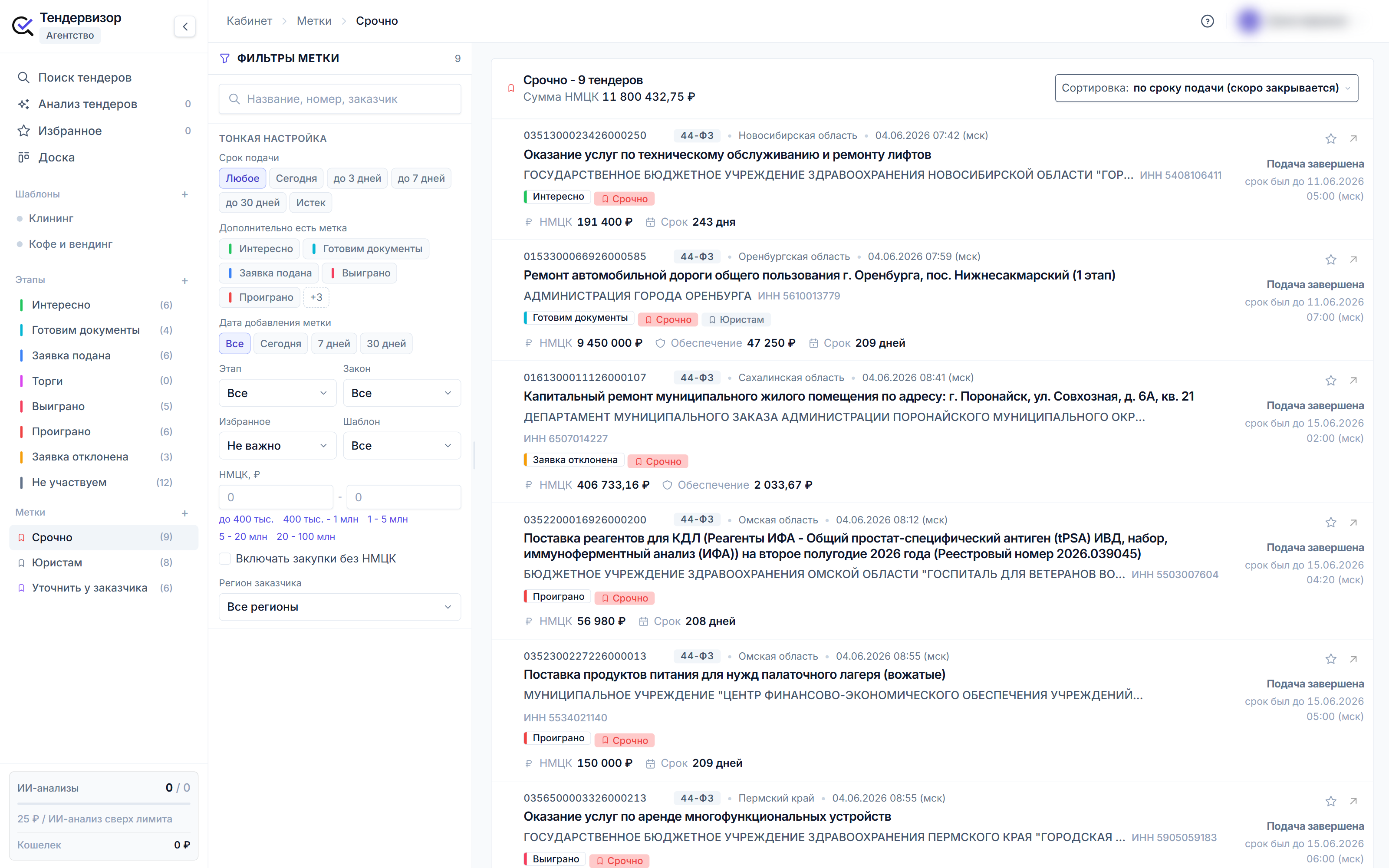
Task: Click the user avatar in header
Action: (1249, 21)
